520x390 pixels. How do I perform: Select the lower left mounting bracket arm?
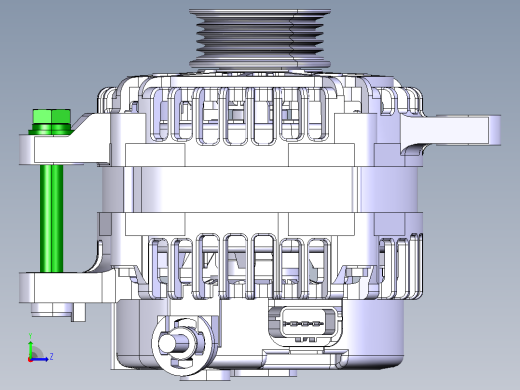67,287
